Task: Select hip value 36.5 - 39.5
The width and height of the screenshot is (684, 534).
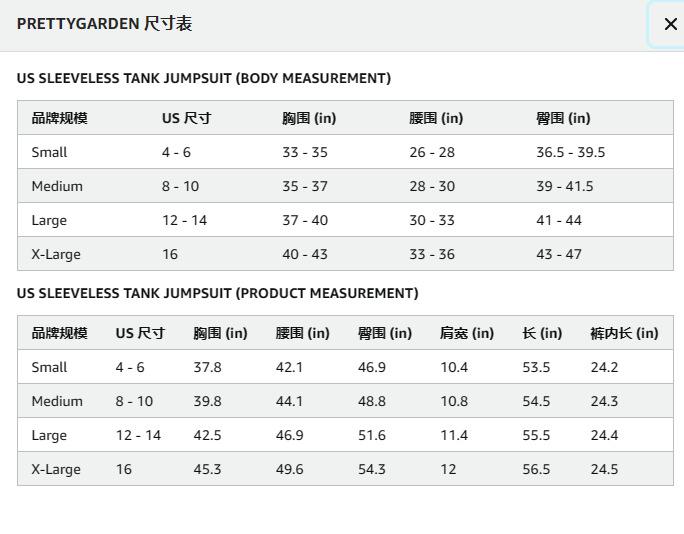Action: [x=570, y=152]
